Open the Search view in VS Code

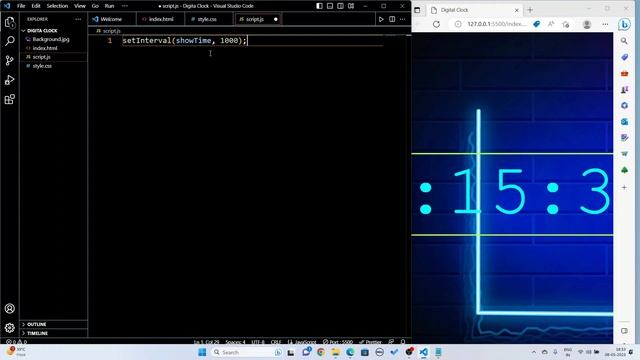(x=10, y=41)
